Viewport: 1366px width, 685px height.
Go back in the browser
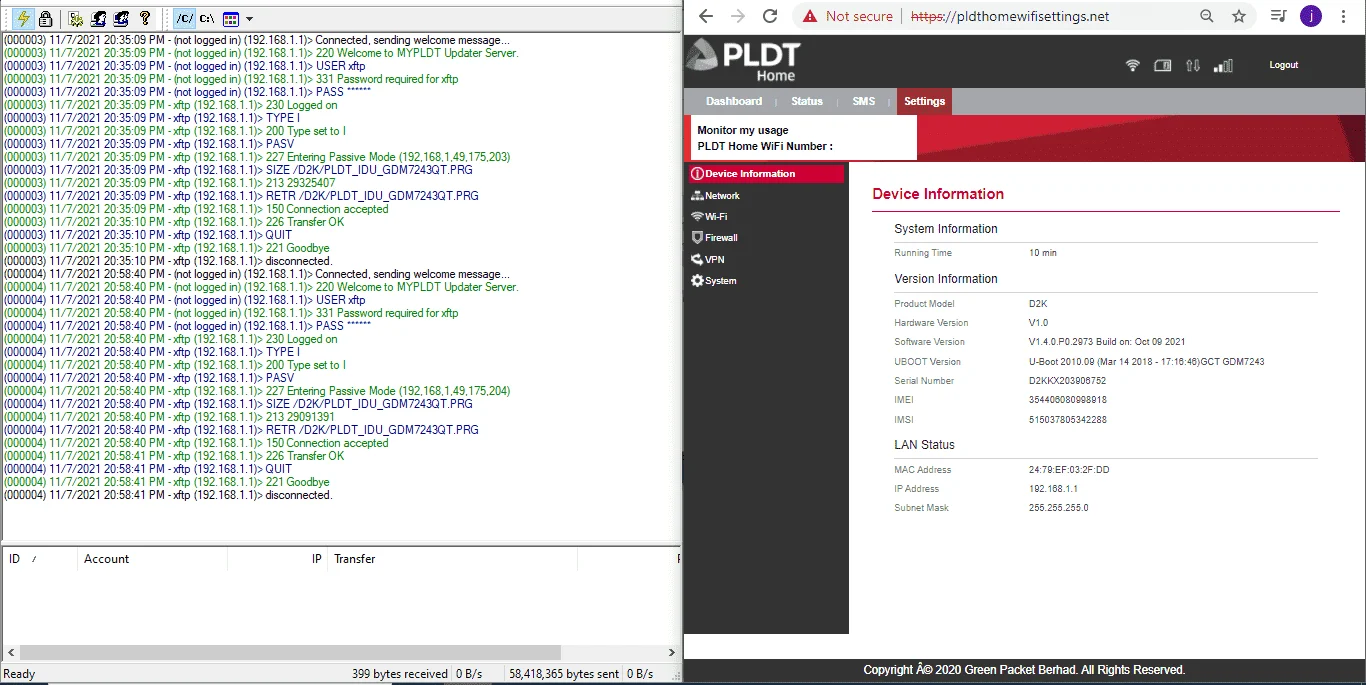(x=705, y=16)
